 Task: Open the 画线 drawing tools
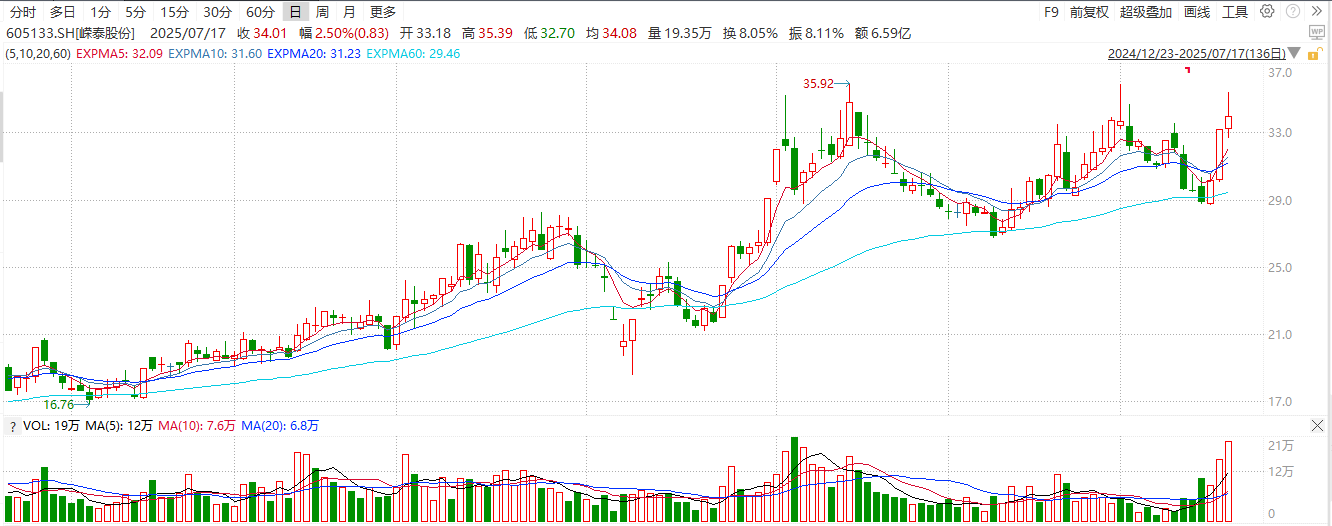tap(1197, 12)
